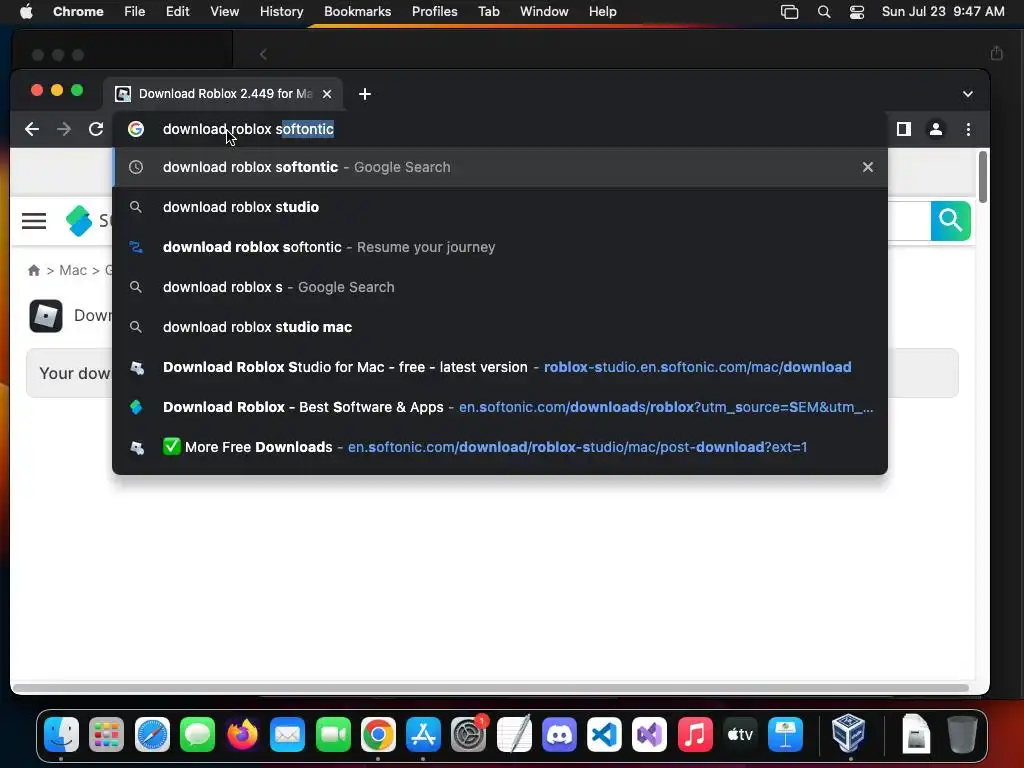Open the Profiles menu
Screen dimensions: 1024x768
[x=434, y=12]
